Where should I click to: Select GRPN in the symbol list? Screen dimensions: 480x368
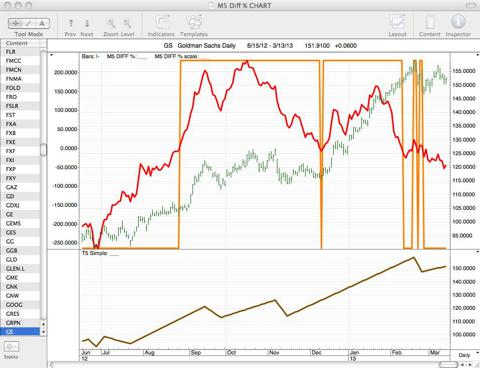coord(20,323)
